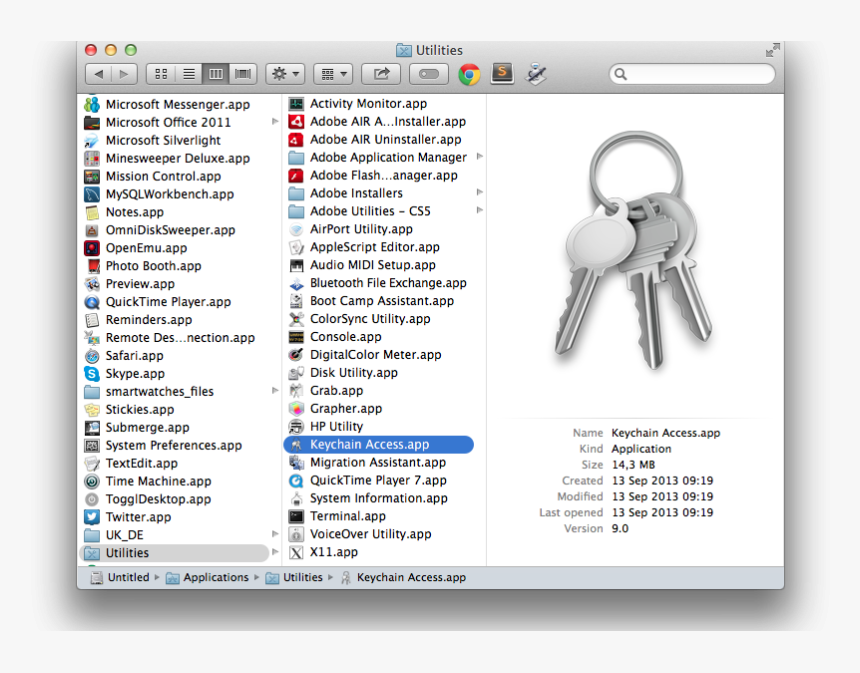Go to Applications in the path bar
Viewport: 860px width, 673px height.
coord(208,578)
